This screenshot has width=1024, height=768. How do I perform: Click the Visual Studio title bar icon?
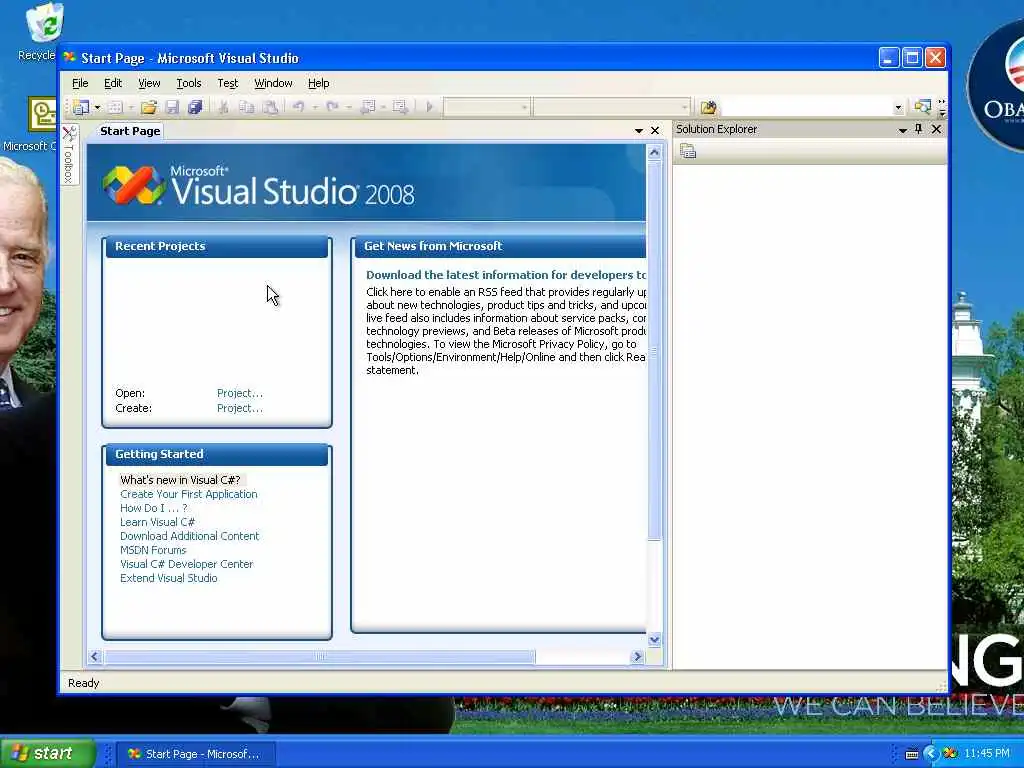click(70, 57)
